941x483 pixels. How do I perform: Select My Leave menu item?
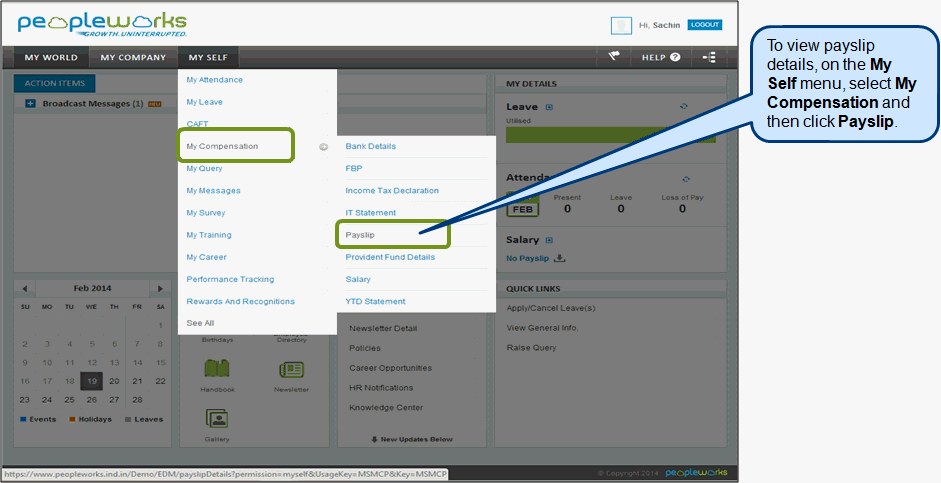pyautogui.click(x=205, y=102)
